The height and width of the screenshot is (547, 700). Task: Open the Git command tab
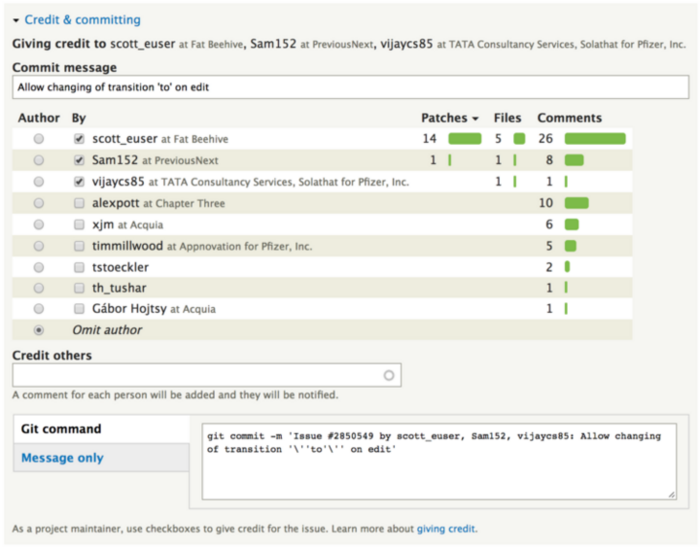tap(61, 429)
